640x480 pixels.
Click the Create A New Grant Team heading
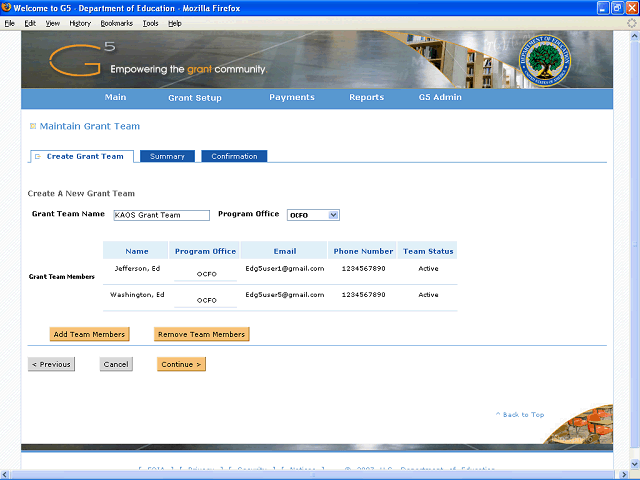coord(81,193)
